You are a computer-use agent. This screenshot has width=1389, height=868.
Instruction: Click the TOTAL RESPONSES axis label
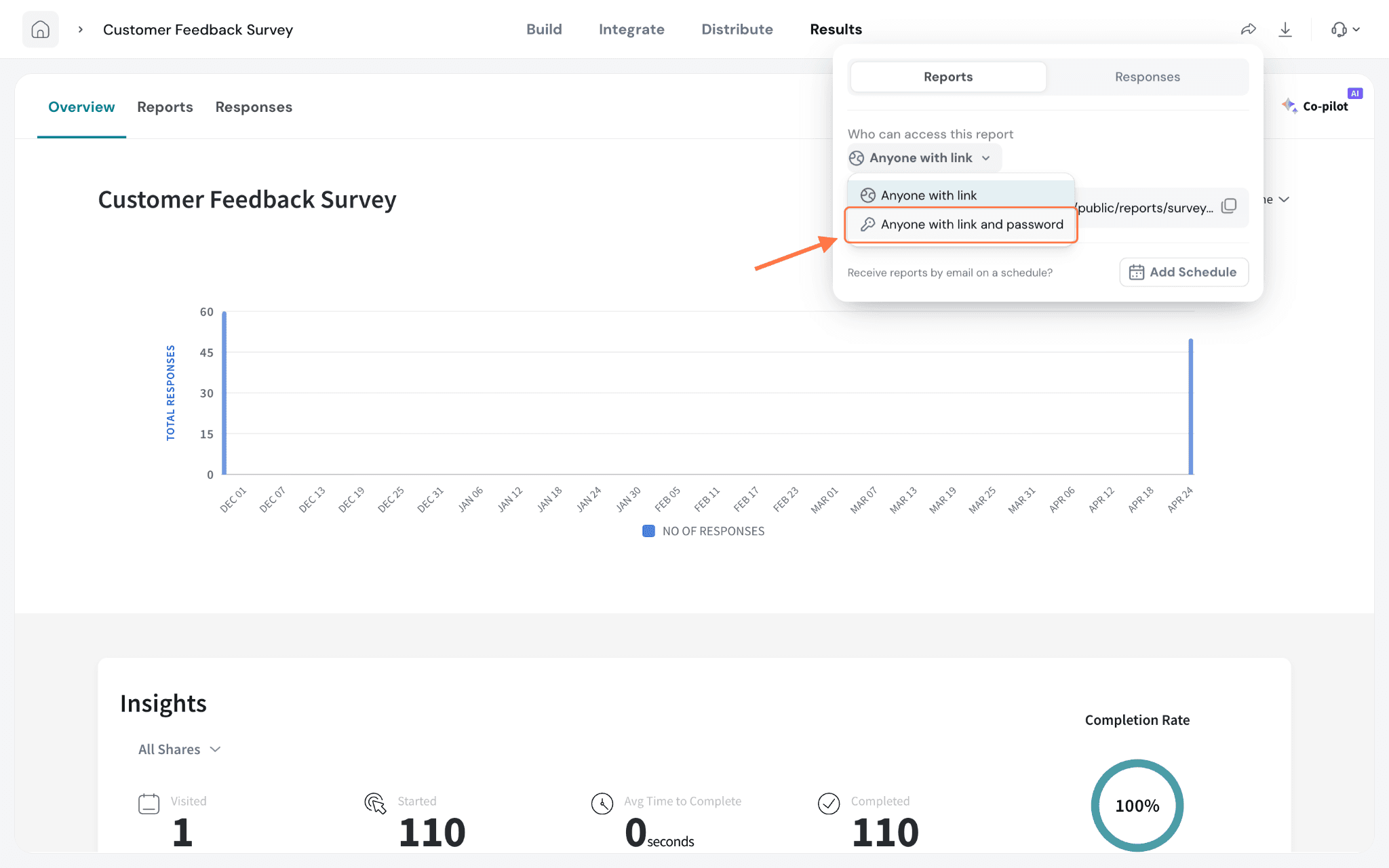[171, 393]
